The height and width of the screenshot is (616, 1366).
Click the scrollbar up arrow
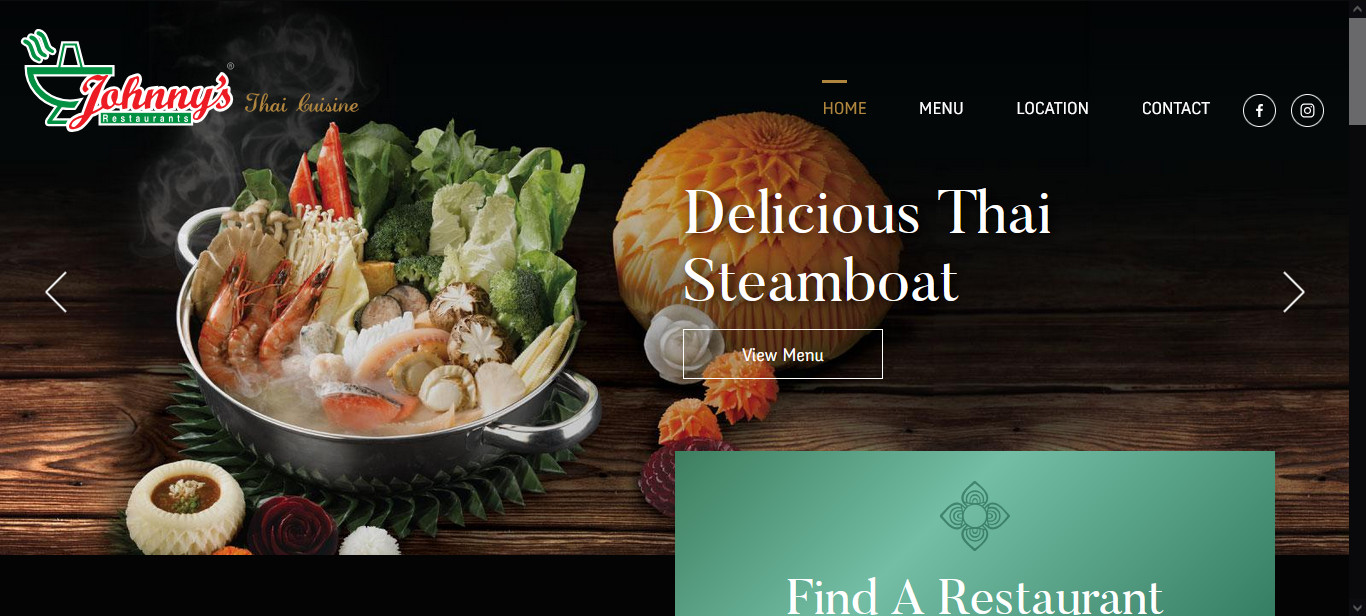(1357, 8)
